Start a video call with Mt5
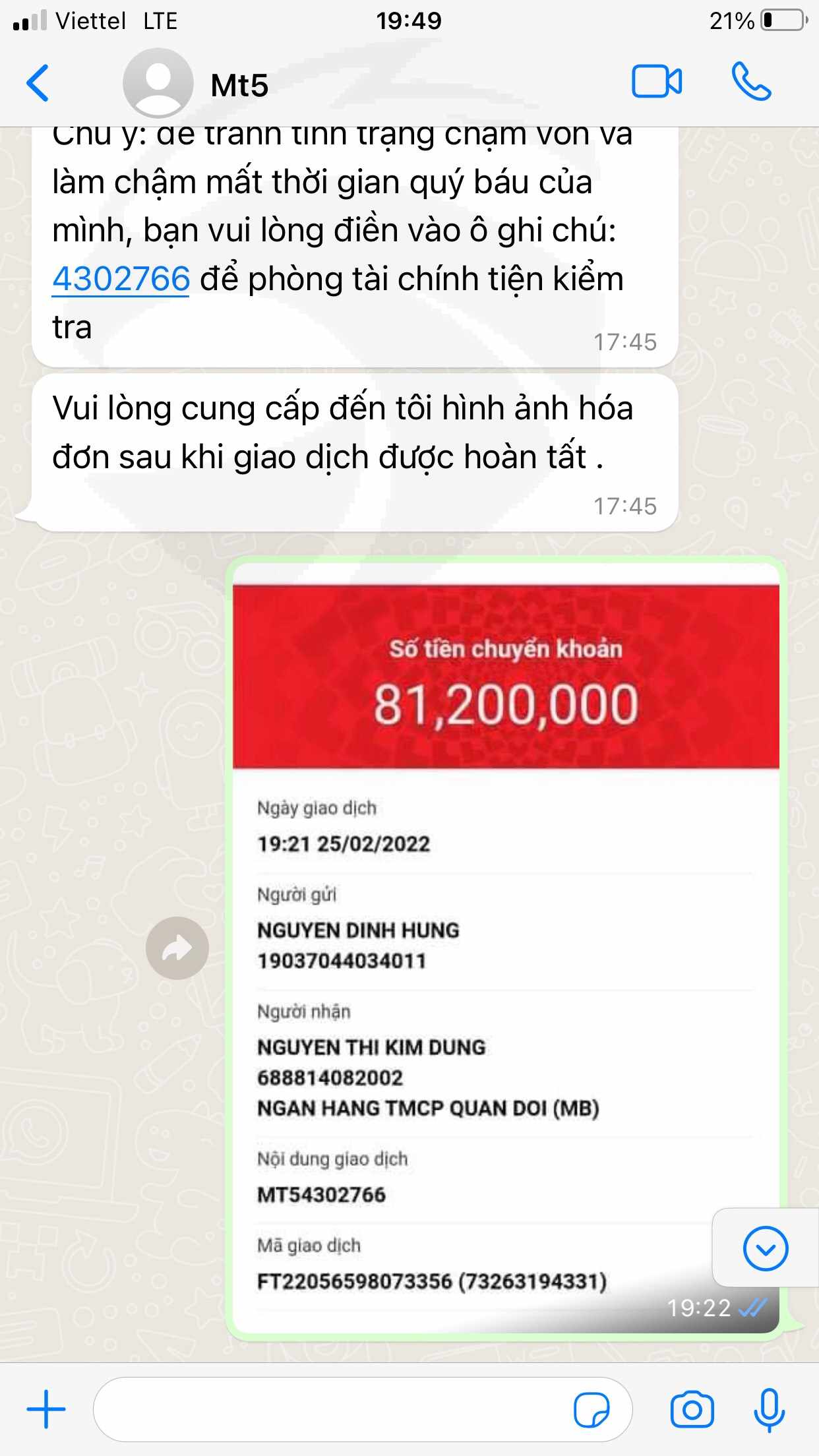This screenshot has width=819, height=1456. pos(657,82)
